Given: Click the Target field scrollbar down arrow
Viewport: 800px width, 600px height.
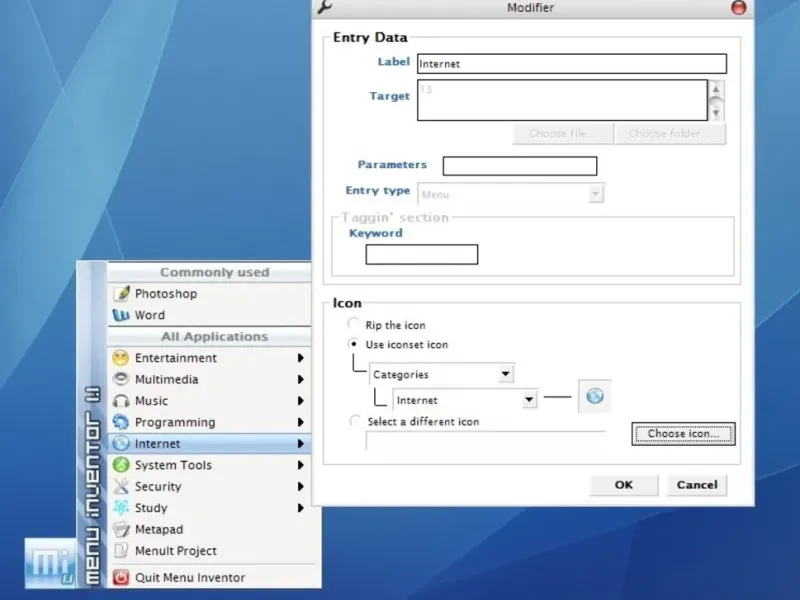Looking at the screenshot, I should pos(716,113).
